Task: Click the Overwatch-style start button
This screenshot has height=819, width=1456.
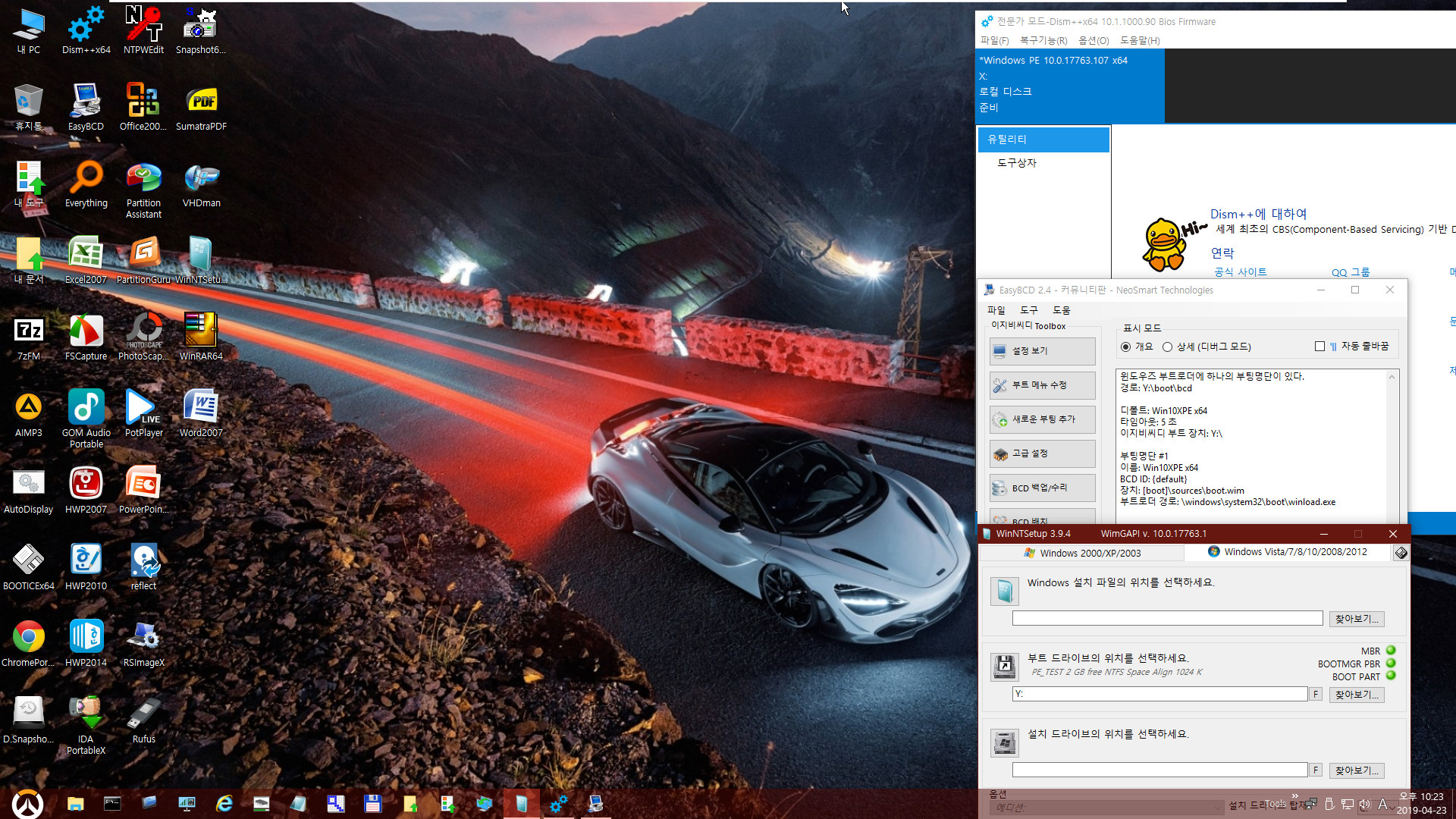Action: click(28, 804)
